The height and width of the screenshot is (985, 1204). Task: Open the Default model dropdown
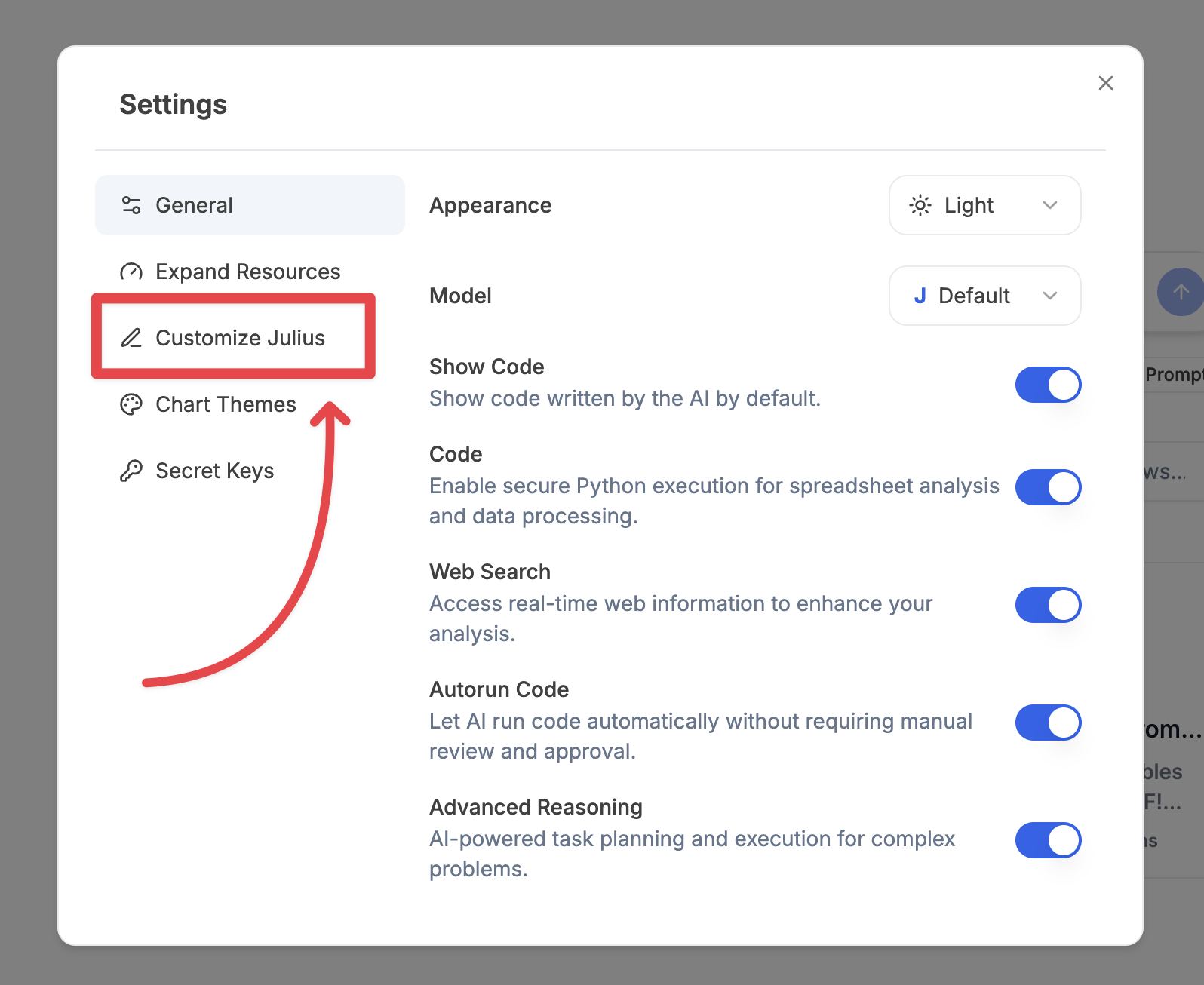pyautogui.click(x=985, y=296)
